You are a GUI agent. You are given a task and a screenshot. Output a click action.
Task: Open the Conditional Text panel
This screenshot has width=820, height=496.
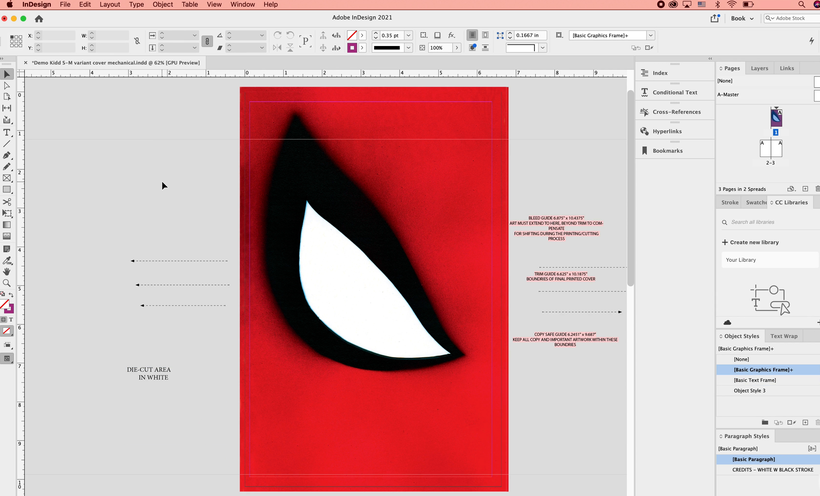coord(675,92)
